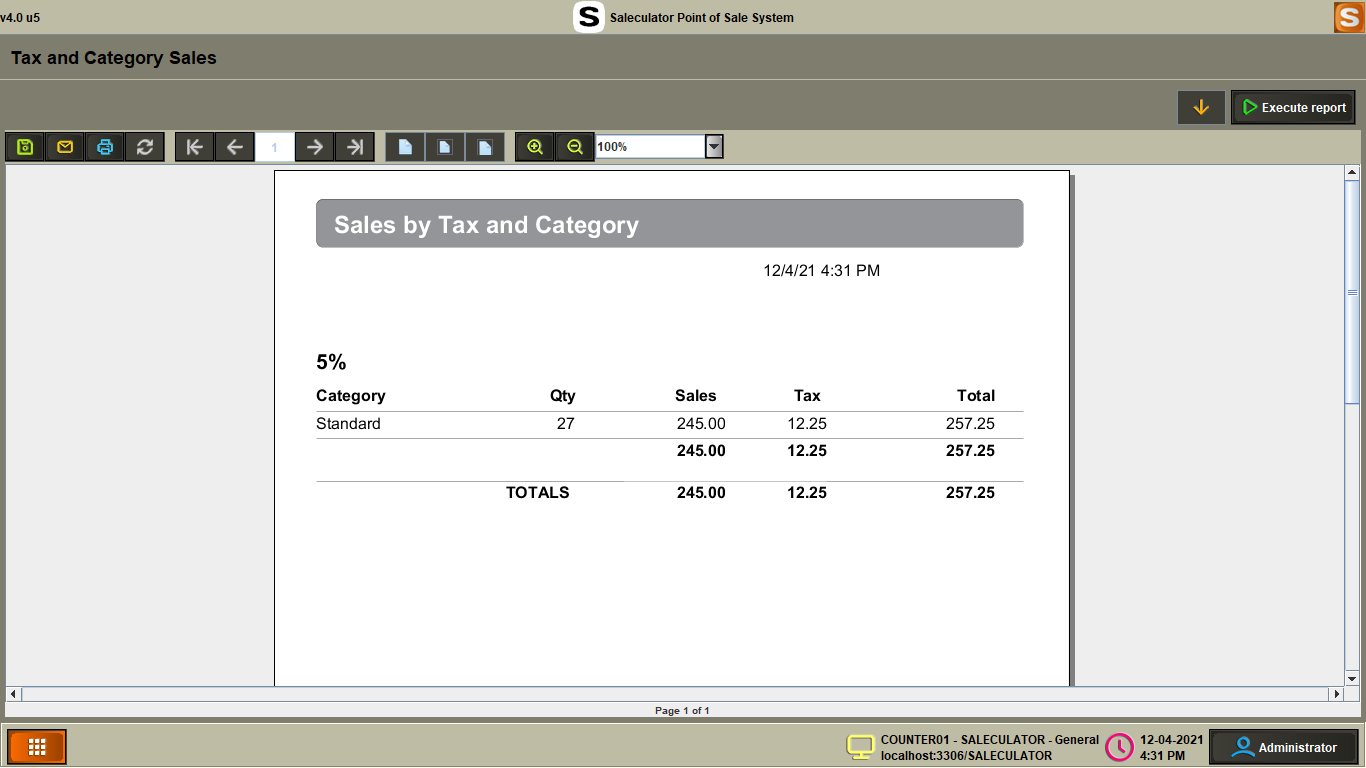
Task: Click the Category column header
Action: coord(350,396)
